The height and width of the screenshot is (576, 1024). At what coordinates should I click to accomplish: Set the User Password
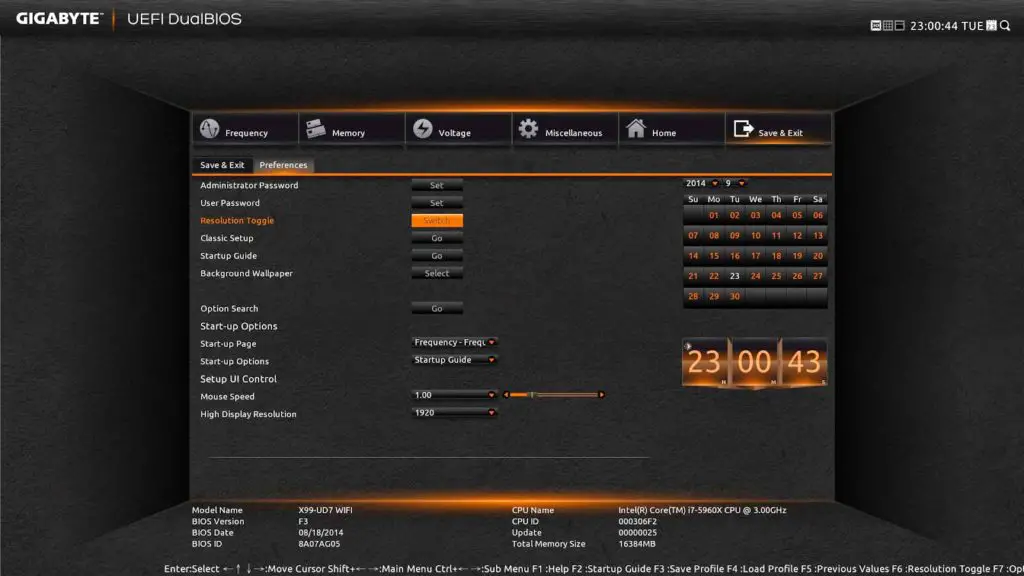click(x=437, y=203)
